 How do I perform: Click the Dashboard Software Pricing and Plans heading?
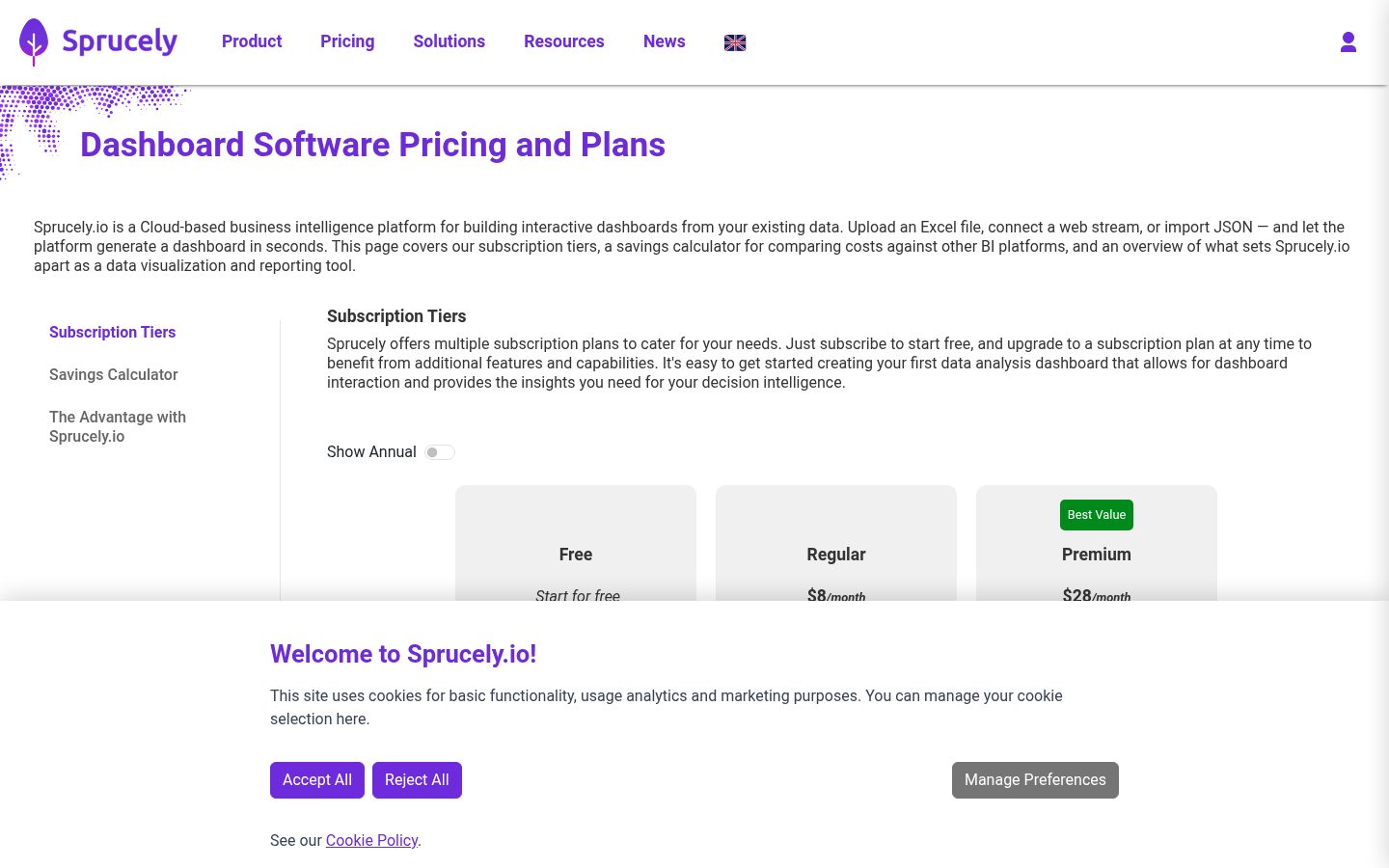(x=372, y=145)
